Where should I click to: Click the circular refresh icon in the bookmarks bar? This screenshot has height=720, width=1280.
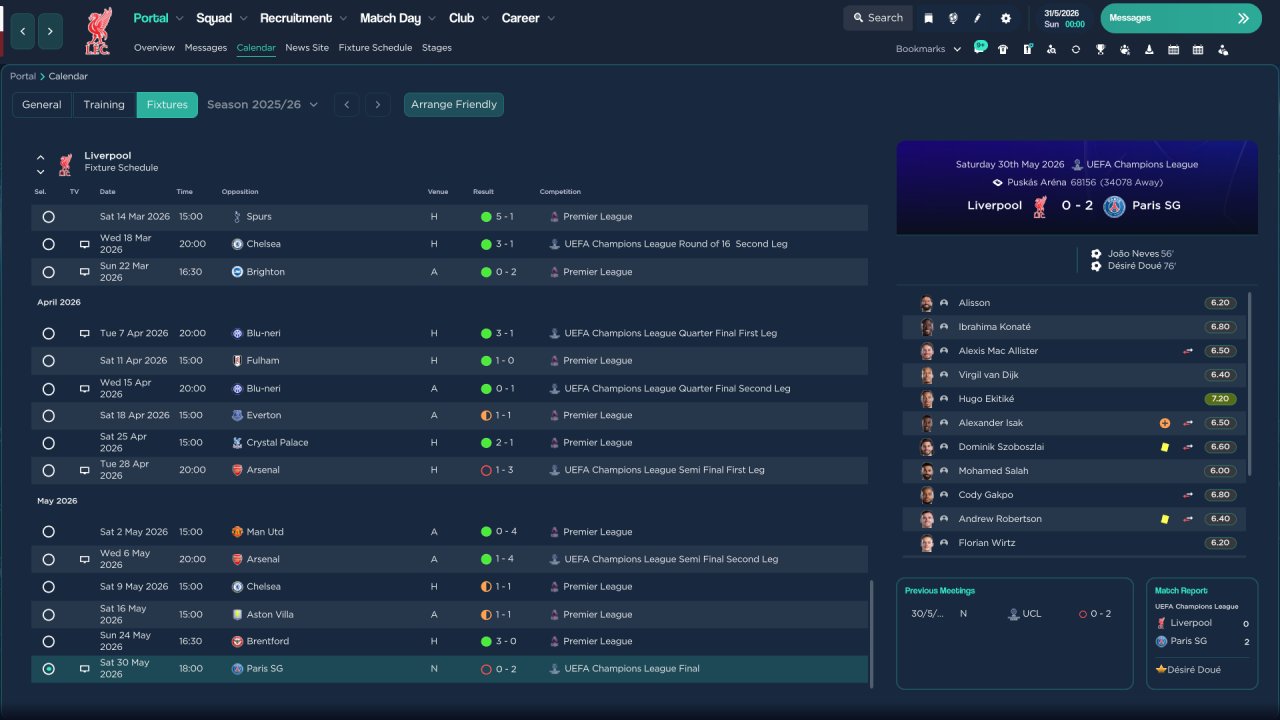[x=1076, y=49]
